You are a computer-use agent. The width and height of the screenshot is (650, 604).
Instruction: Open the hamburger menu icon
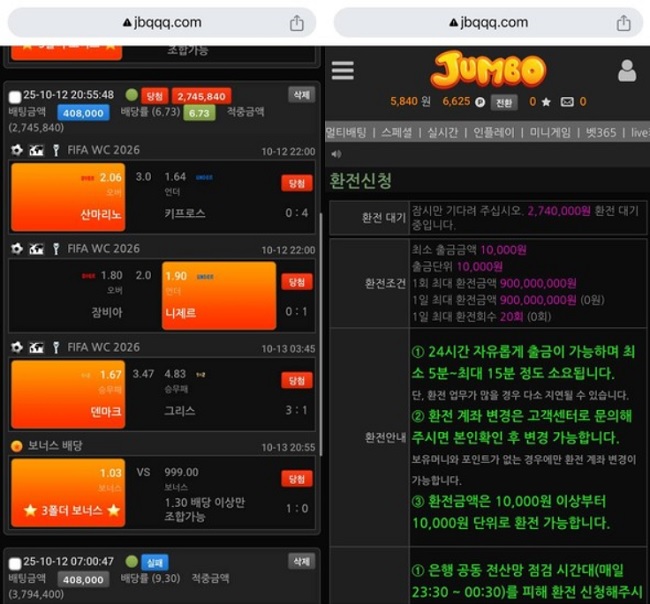[x=342, y=70]
